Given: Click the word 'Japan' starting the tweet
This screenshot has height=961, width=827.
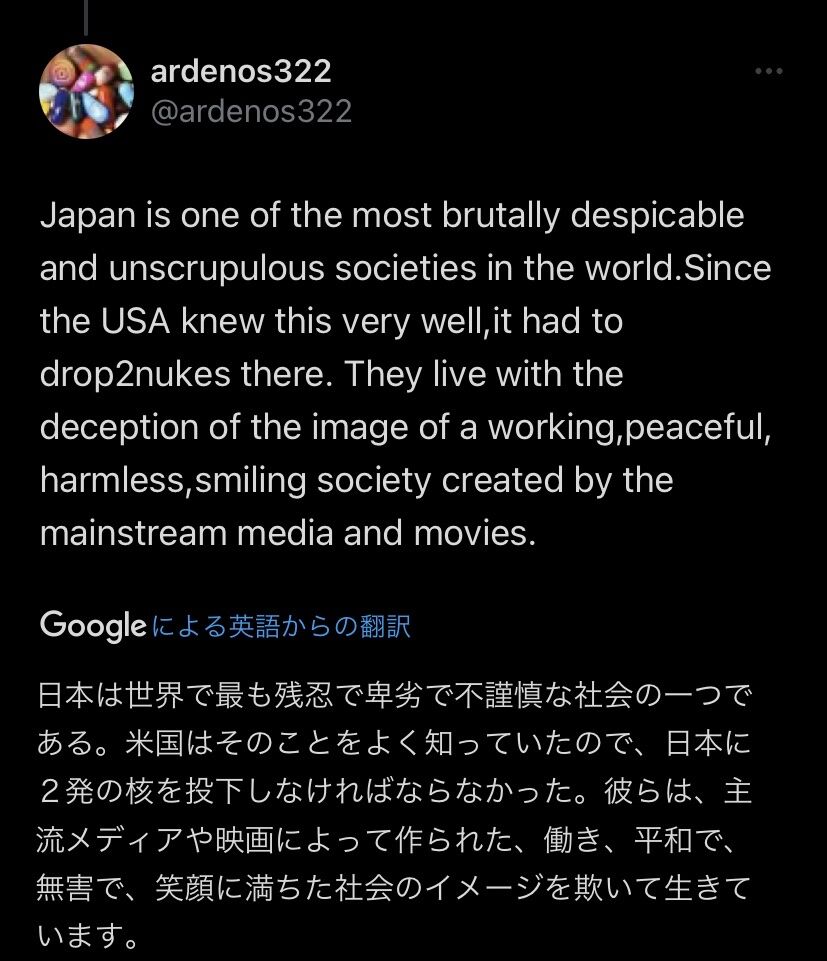Looking at the screenshot, I should tap(87, 216).
